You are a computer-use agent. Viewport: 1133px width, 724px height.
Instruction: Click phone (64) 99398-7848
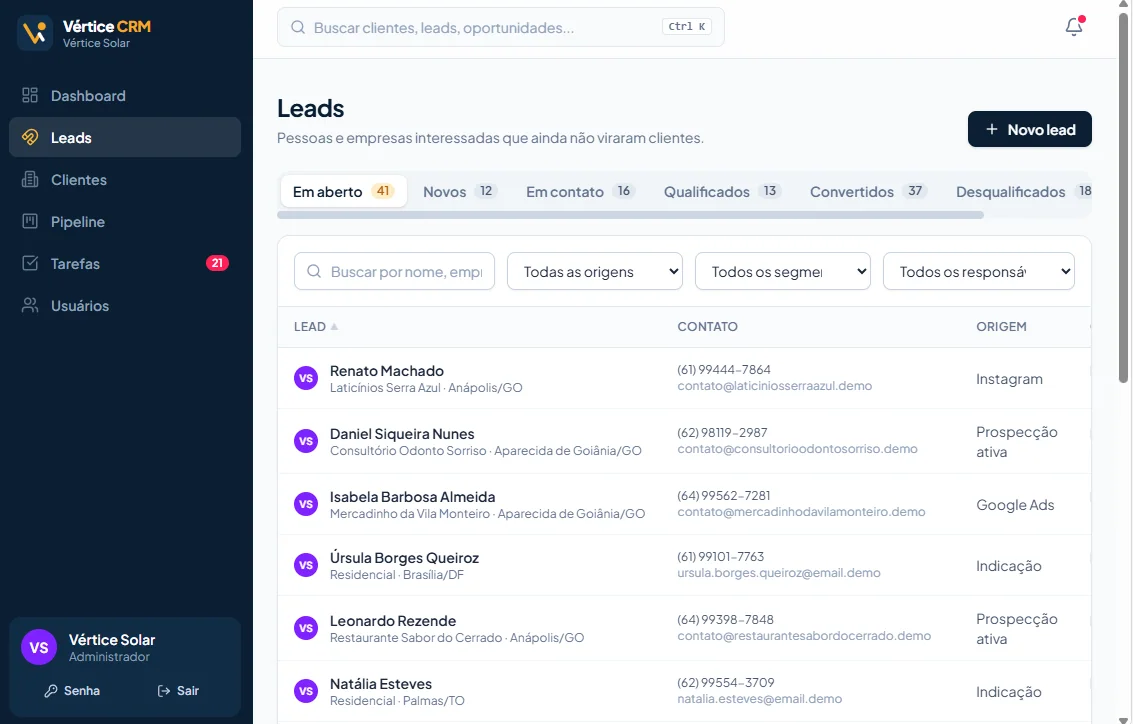725,619
